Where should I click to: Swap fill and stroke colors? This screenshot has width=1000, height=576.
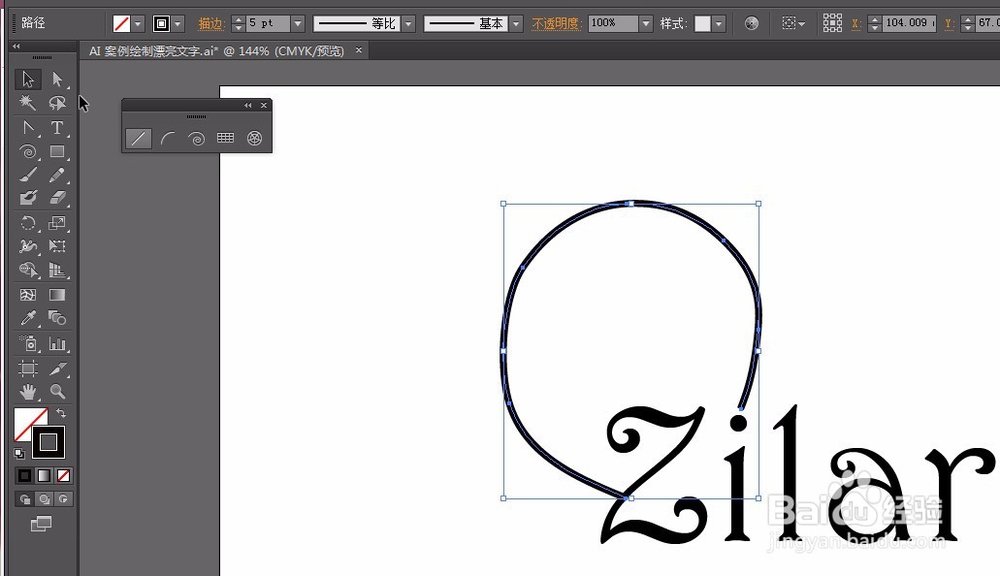point(61,413)
